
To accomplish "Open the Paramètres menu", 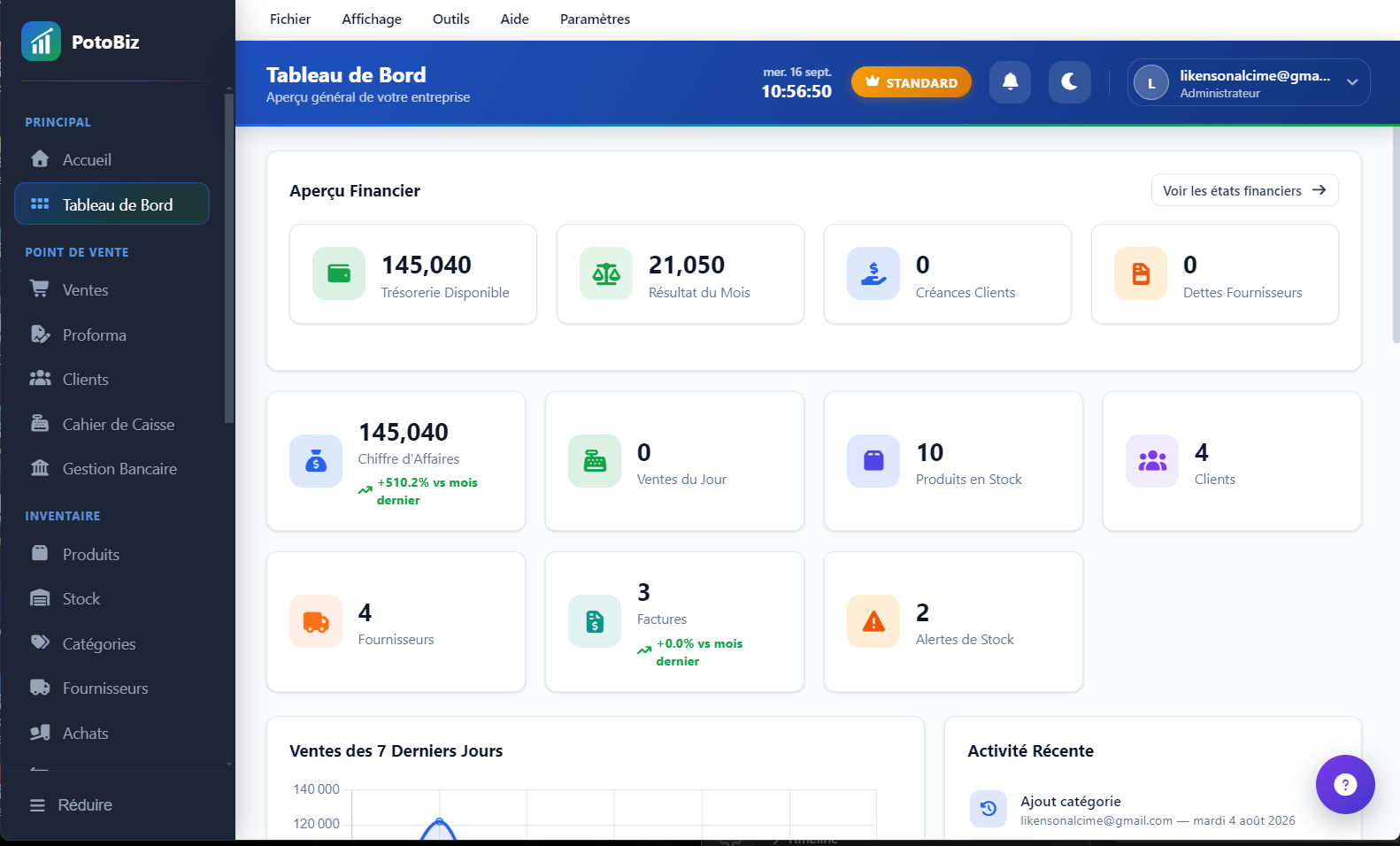I will (595, 19).
